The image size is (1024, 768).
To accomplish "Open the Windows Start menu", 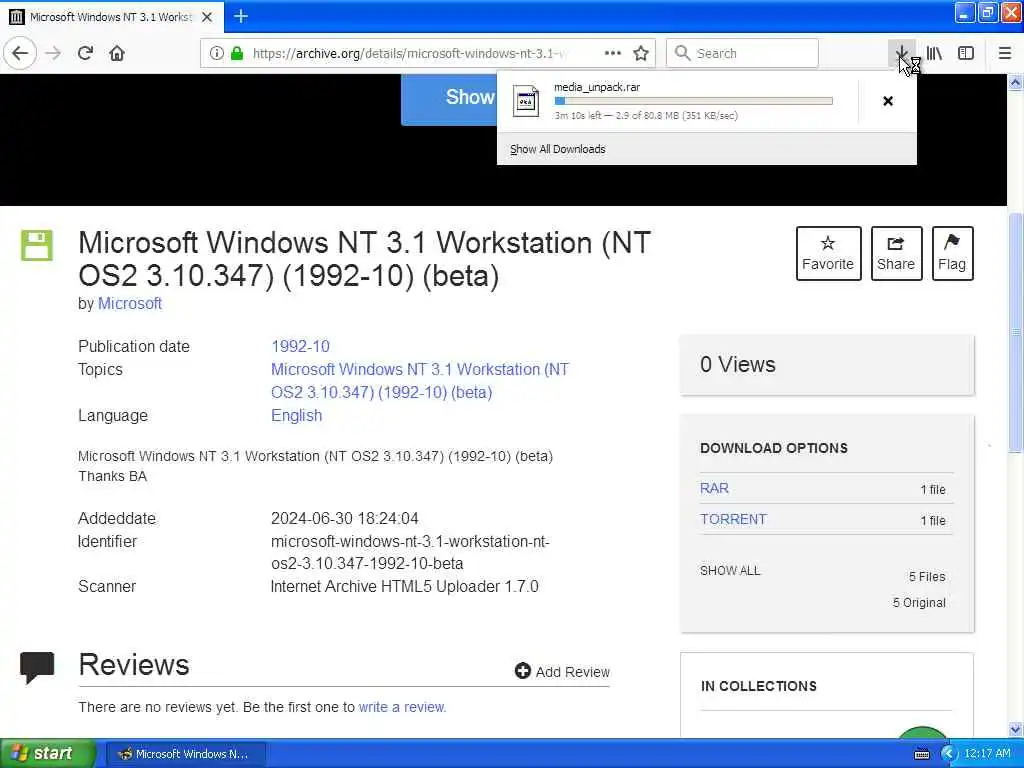I will click(48, 754).
